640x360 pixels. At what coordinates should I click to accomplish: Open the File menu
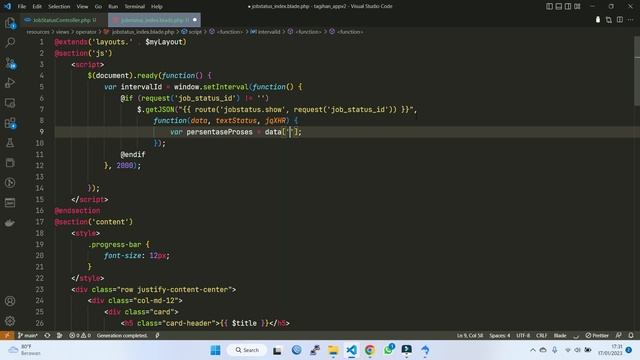(22, 7)
